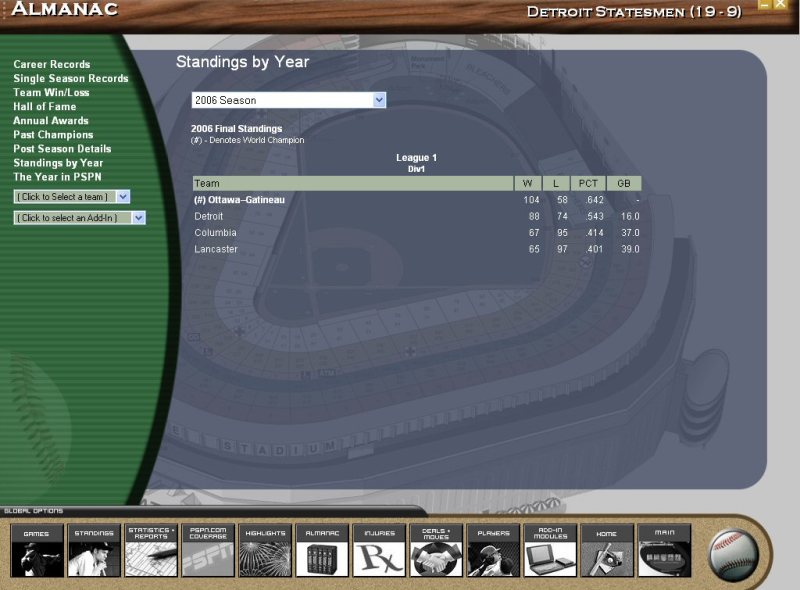Open Single Season Records link
The height and width of the screenshot is (590, 800).
tap(70, 78)
